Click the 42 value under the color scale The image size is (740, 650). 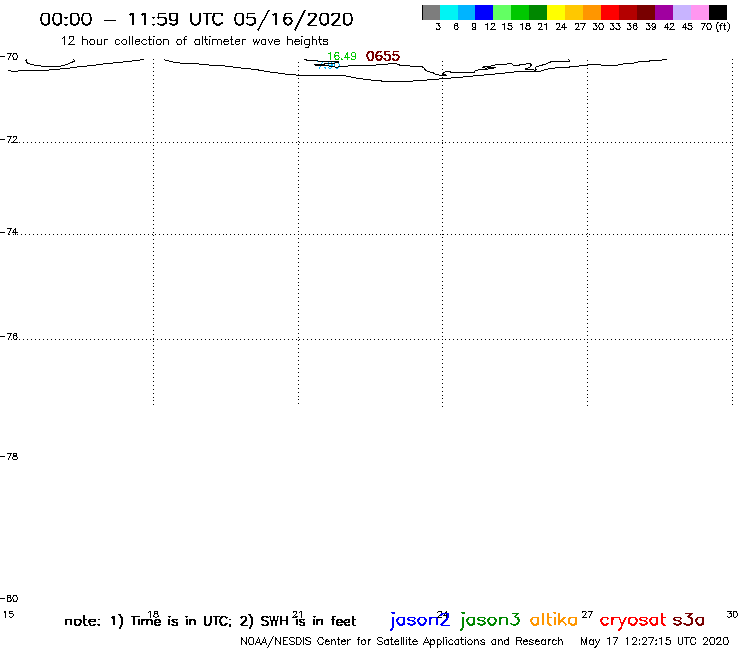pyautogui.click(x=669, y=27)
